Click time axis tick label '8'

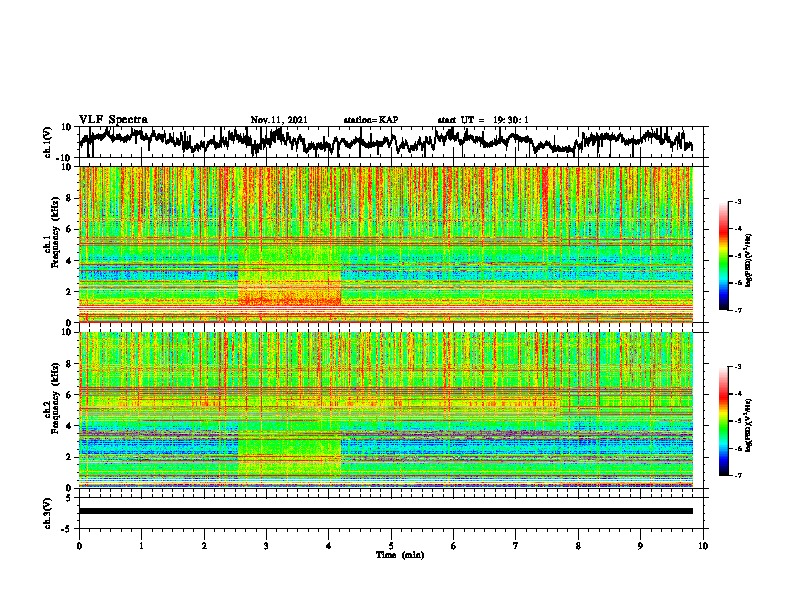coord(578,546)
